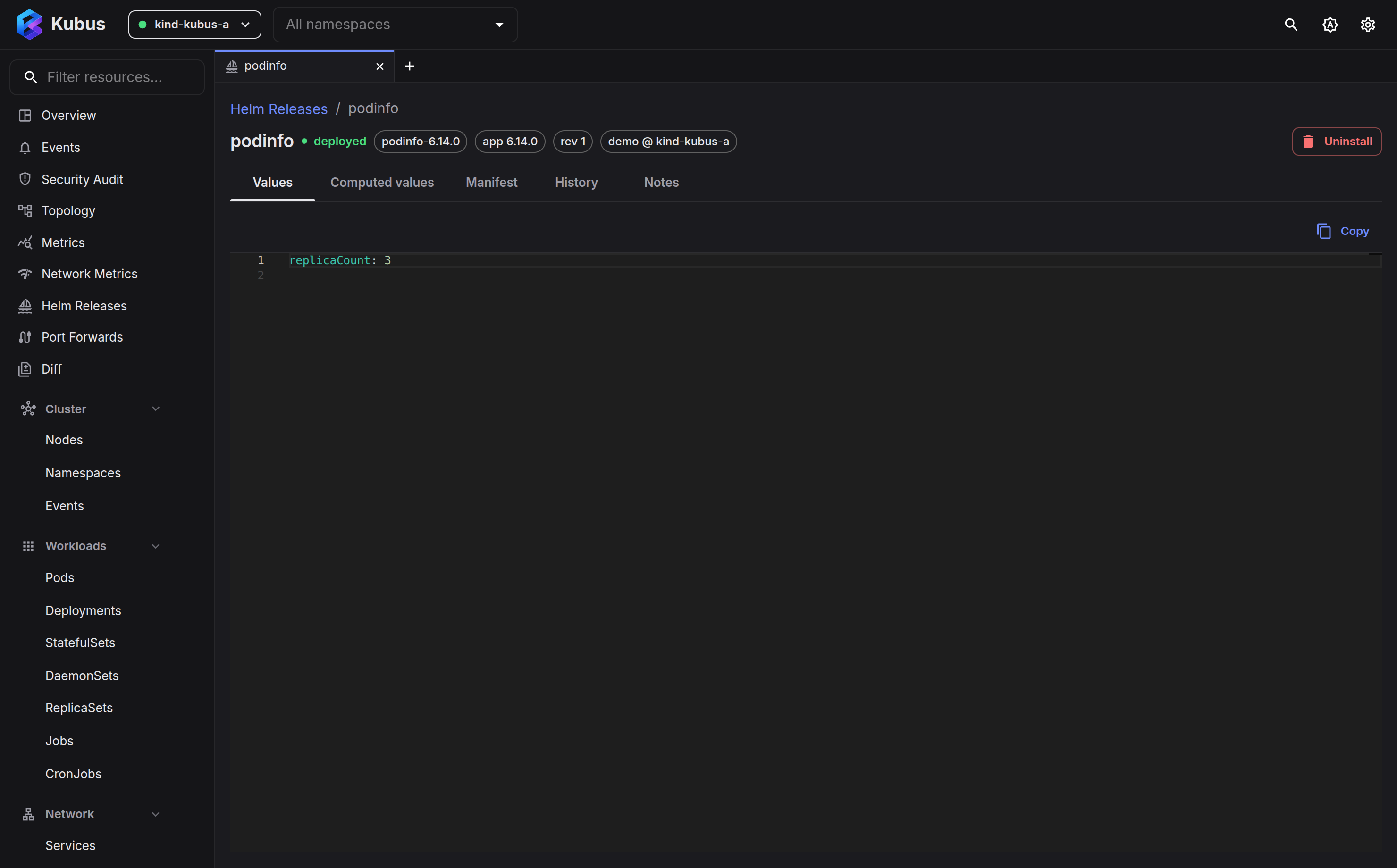The image size is (1397, 868).
Task: Close the podinfo tab
Action: (379, 67)
